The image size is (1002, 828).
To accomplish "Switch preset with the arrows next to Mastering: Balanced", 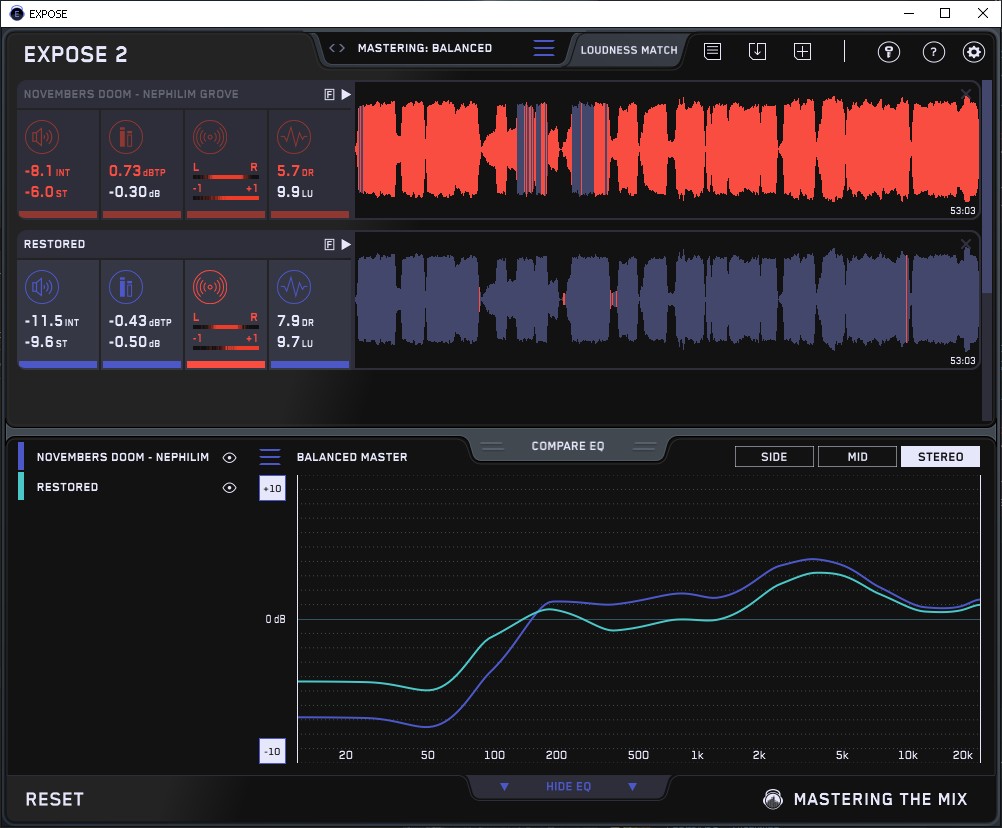I will [337, 48].
